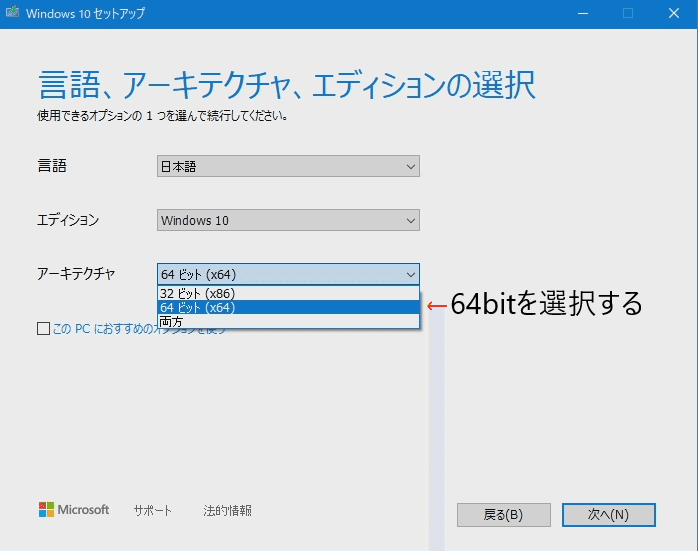This screenshot has width=698, height=551.
Task: Select 32 ビット (x86) option
Action: (x=288, y=293)
